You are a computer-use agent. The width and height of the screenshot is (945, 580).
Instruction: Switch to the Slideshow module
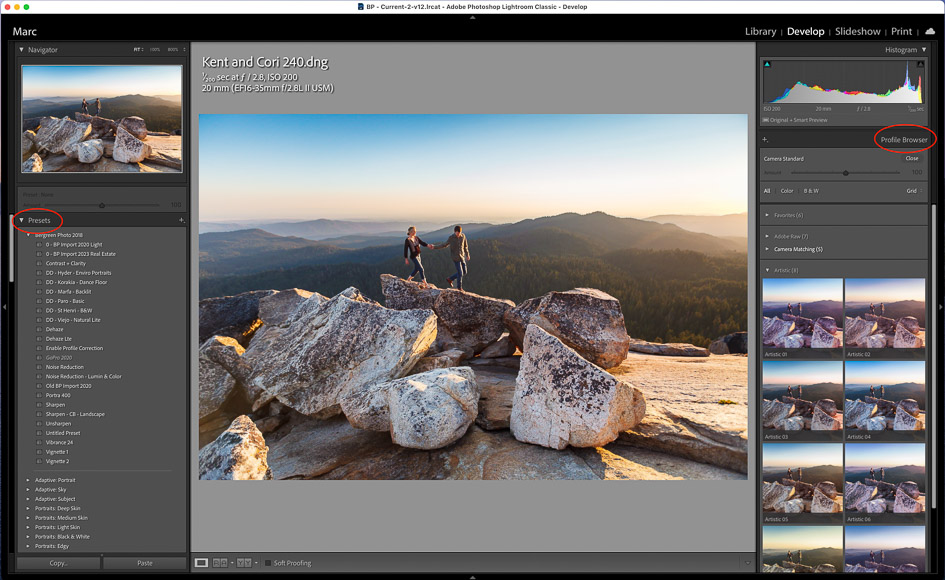(x=858, y=31)
